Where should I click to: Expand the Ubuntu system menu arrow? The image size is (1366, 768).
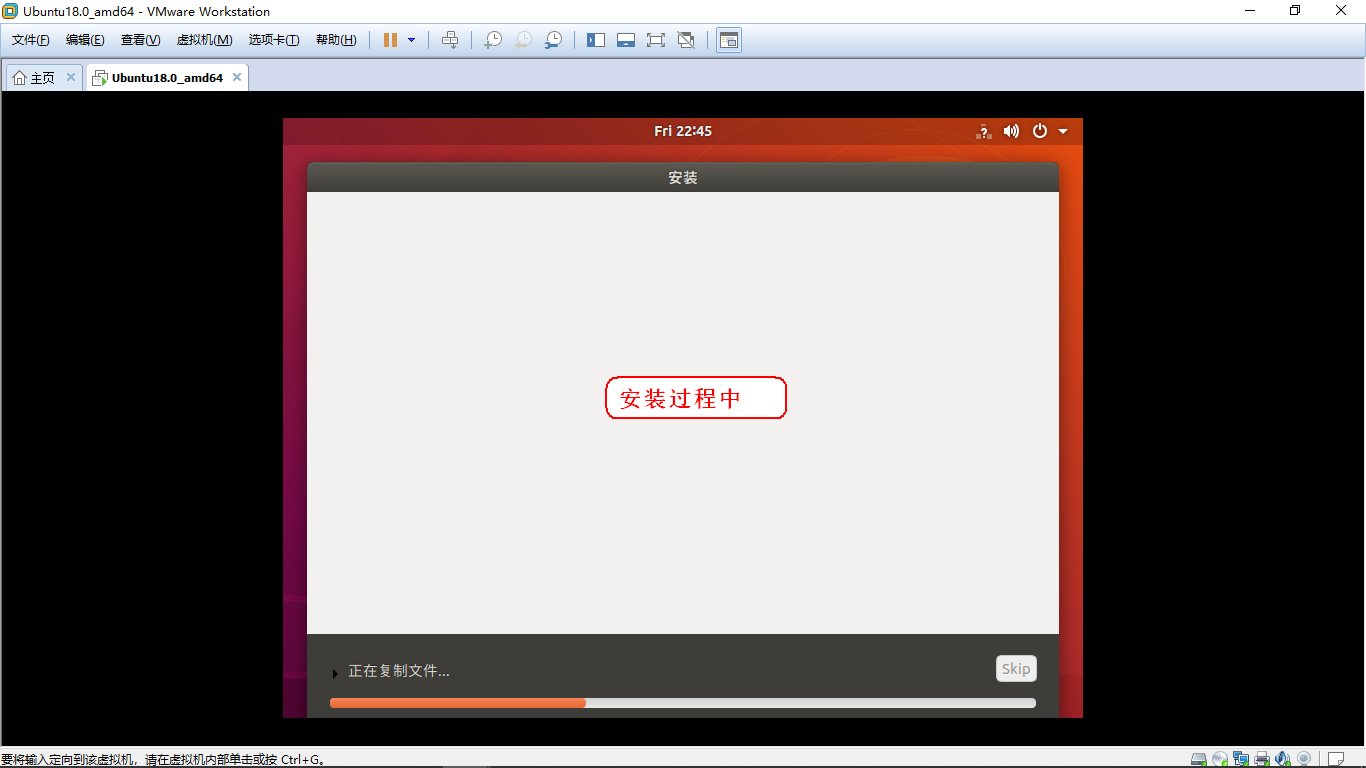[x=1063, y=131]
